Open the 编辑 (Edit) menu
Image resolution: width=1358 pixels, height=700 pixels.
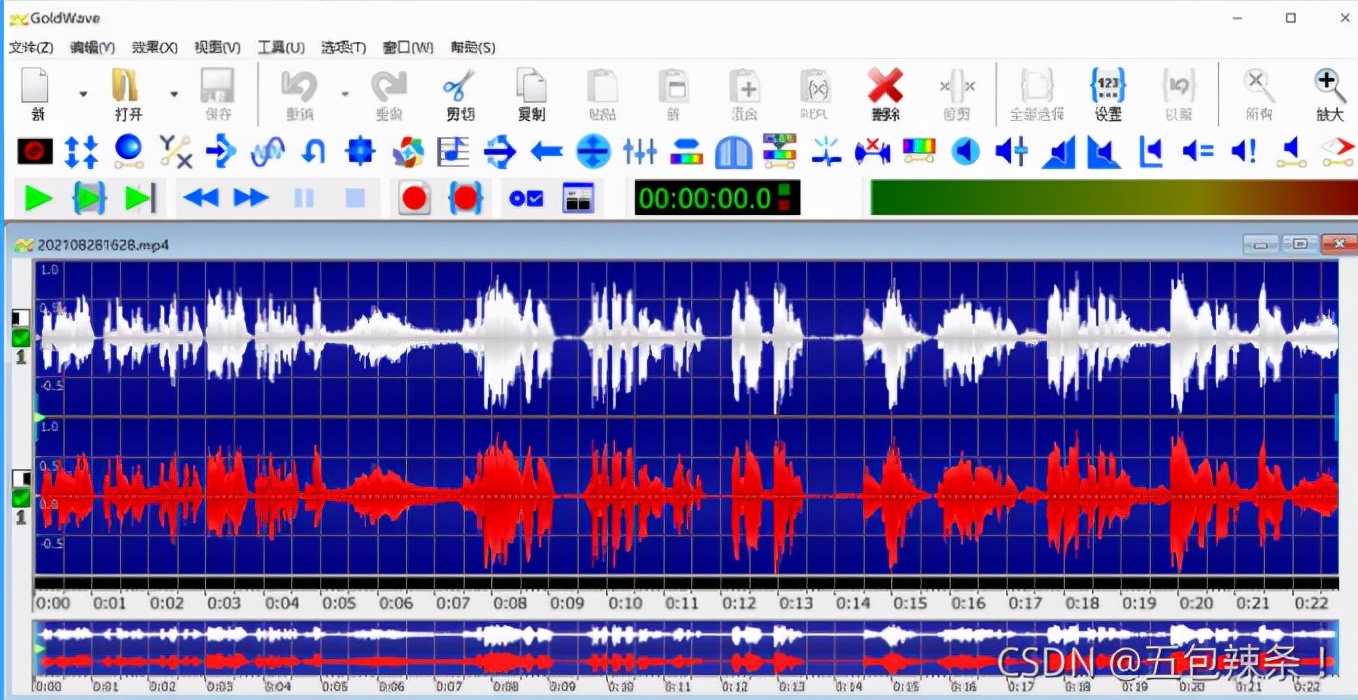tap(92, 47)
